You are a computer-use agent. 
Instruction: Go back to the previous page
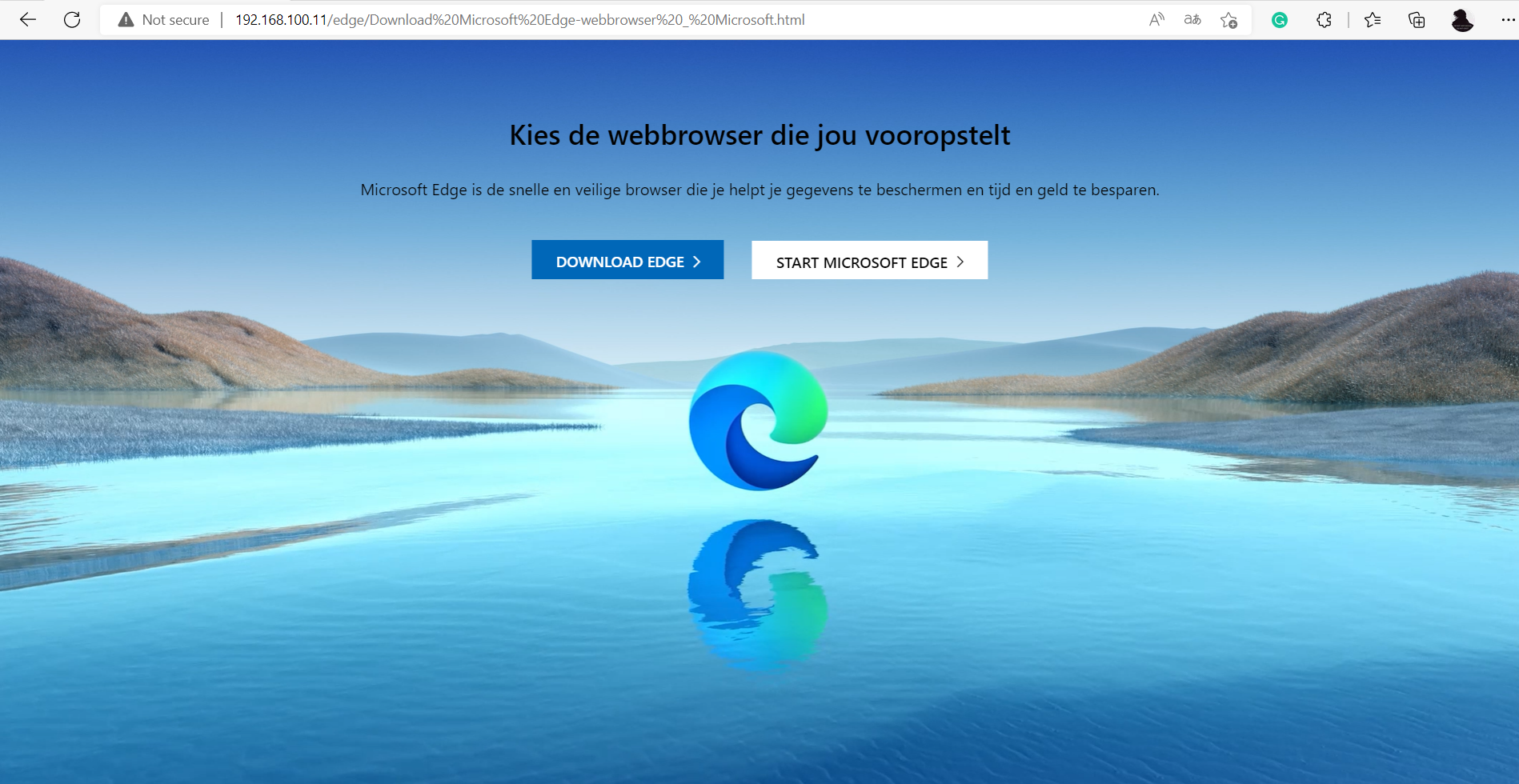pos(28,20)
